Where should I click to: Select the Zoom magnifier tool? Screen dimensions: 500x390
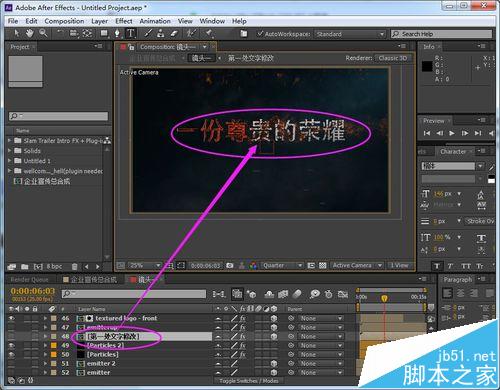(43, 33)
